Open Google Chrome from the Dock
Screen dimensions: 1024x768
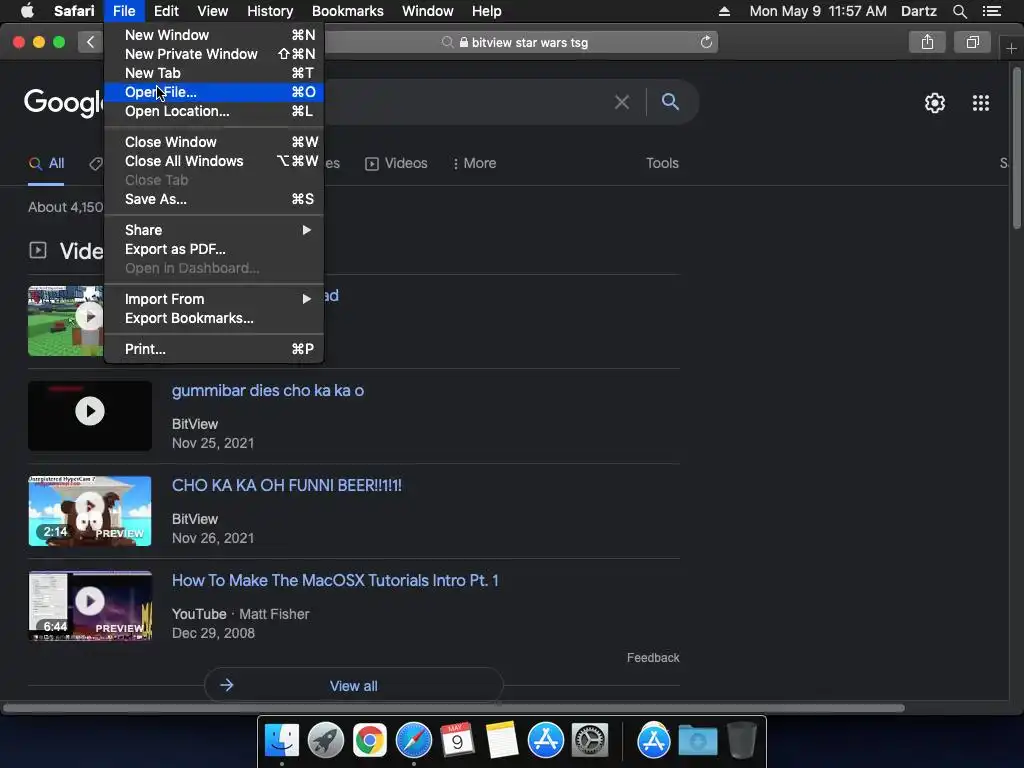(370, 741)
